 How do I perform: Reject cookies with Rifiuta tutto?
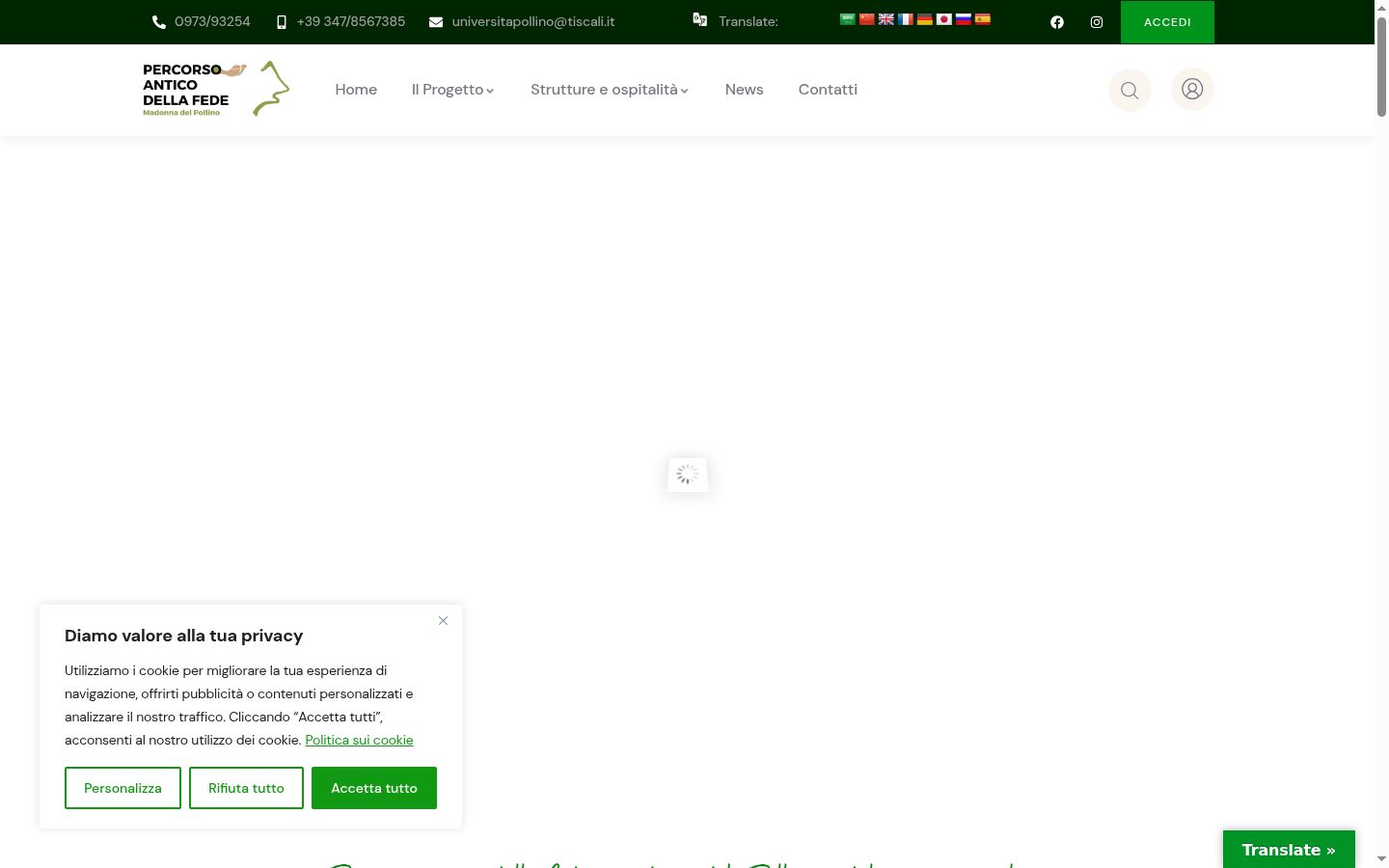click(x=246, y=788)
